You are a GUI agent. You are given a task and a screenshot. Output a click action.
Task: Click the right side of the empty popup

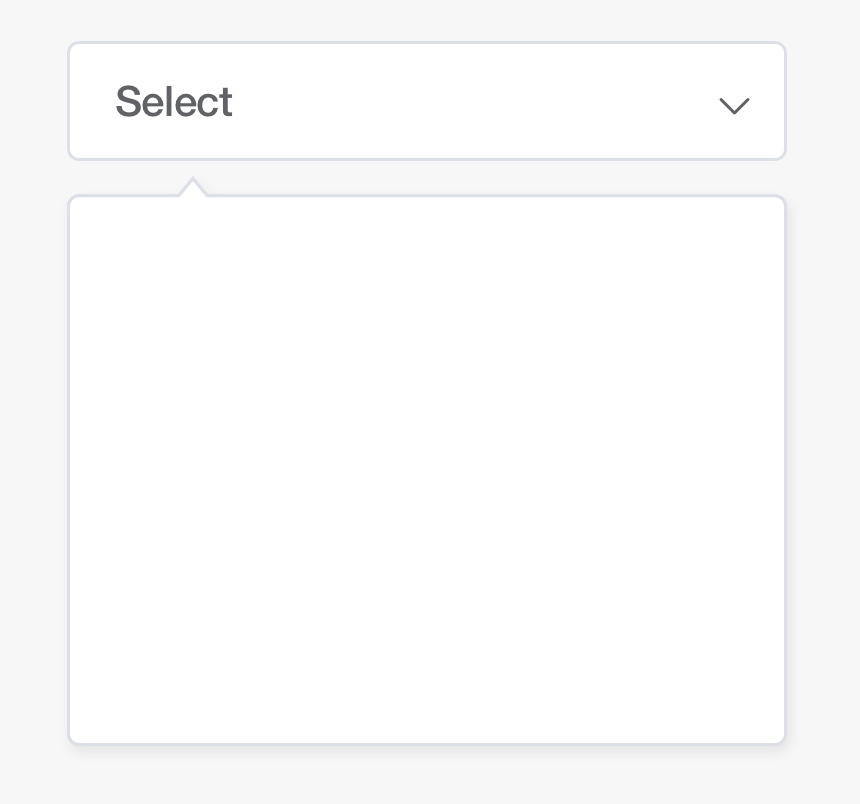[x=713, y=469]
